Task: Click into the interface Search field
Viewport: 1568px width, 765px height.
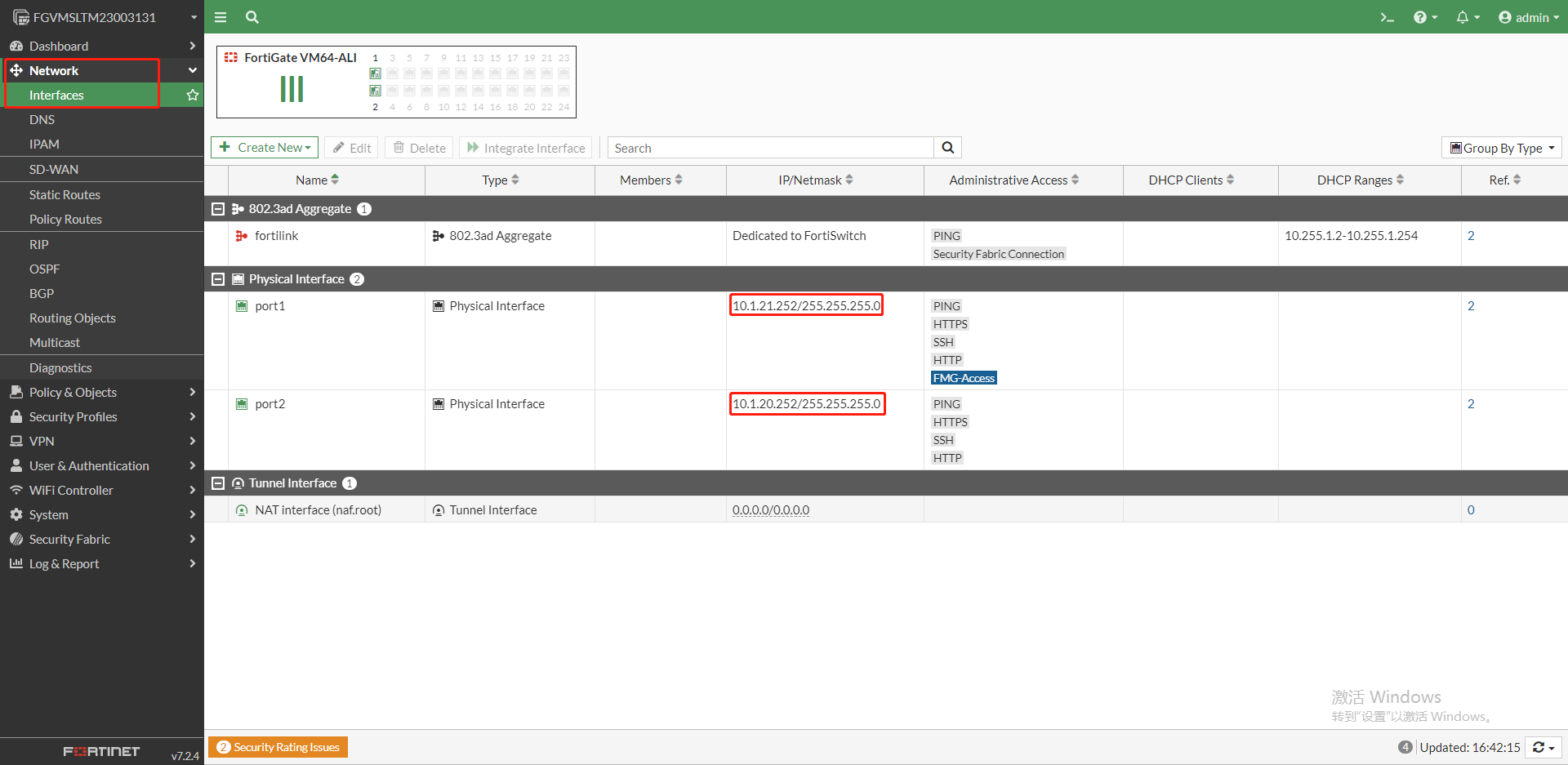Action: click(770, 148)
